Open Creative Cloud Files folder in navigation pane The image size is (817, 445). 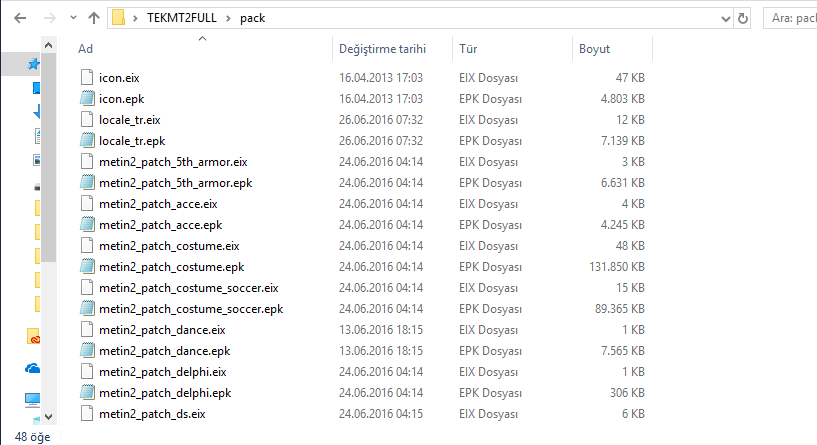(33, 336)
